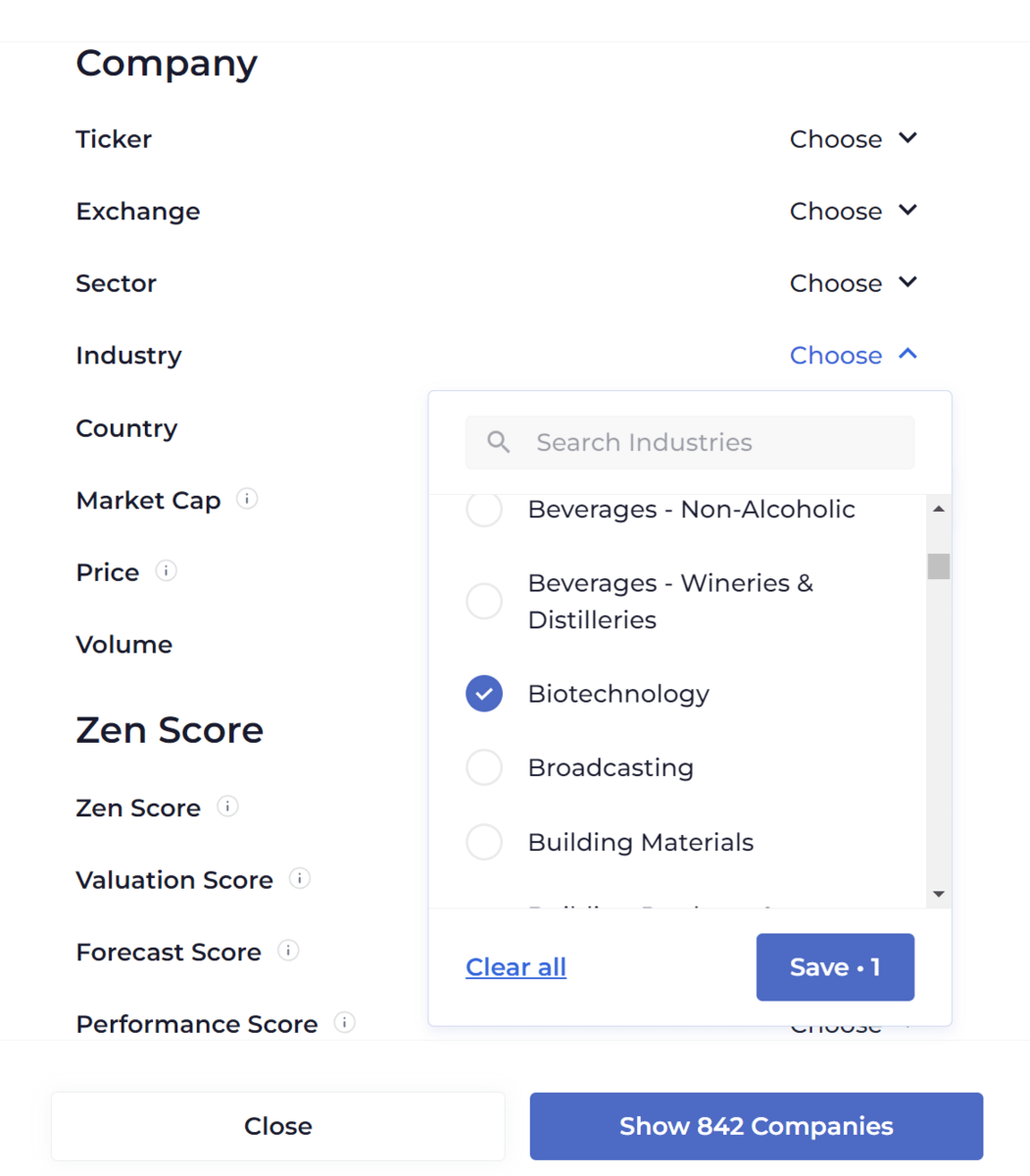The image size is (1030, 1176).
Task: Check the Building Materials option
Action: tap(484, 842)
